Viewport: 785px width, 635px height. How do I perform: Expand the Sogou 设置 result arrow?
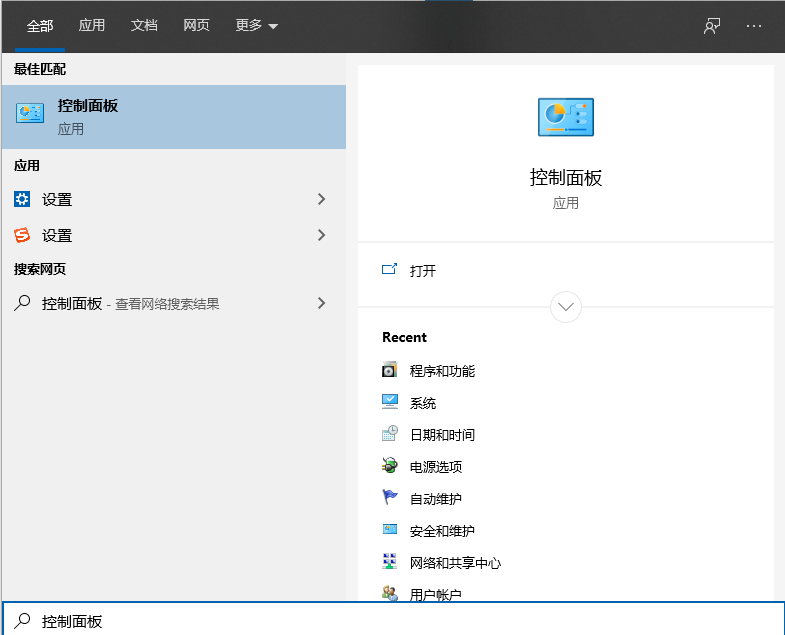tap(321, 235)
